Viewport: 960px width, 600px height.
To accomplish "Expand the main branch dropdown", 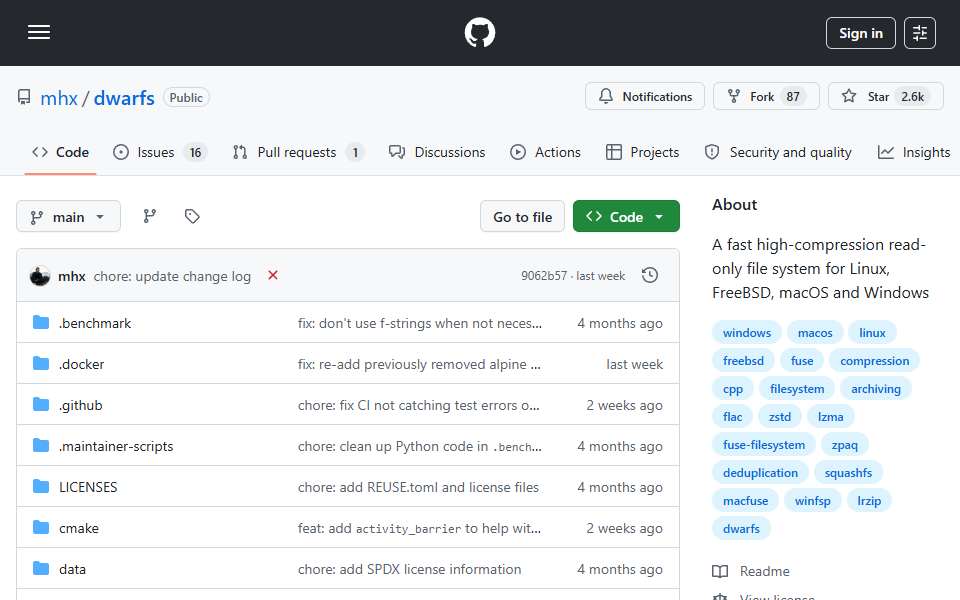I will 69,217.
